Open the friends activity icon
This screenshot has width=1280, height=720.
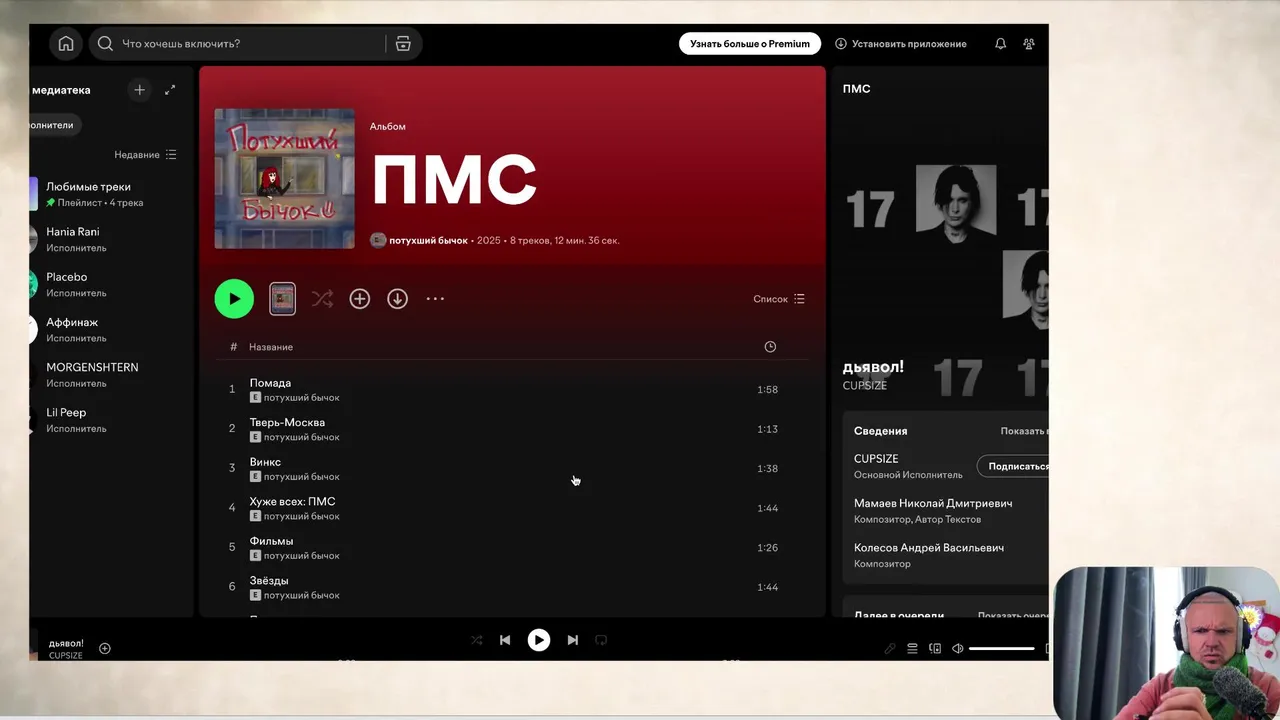click(1029, 44)
